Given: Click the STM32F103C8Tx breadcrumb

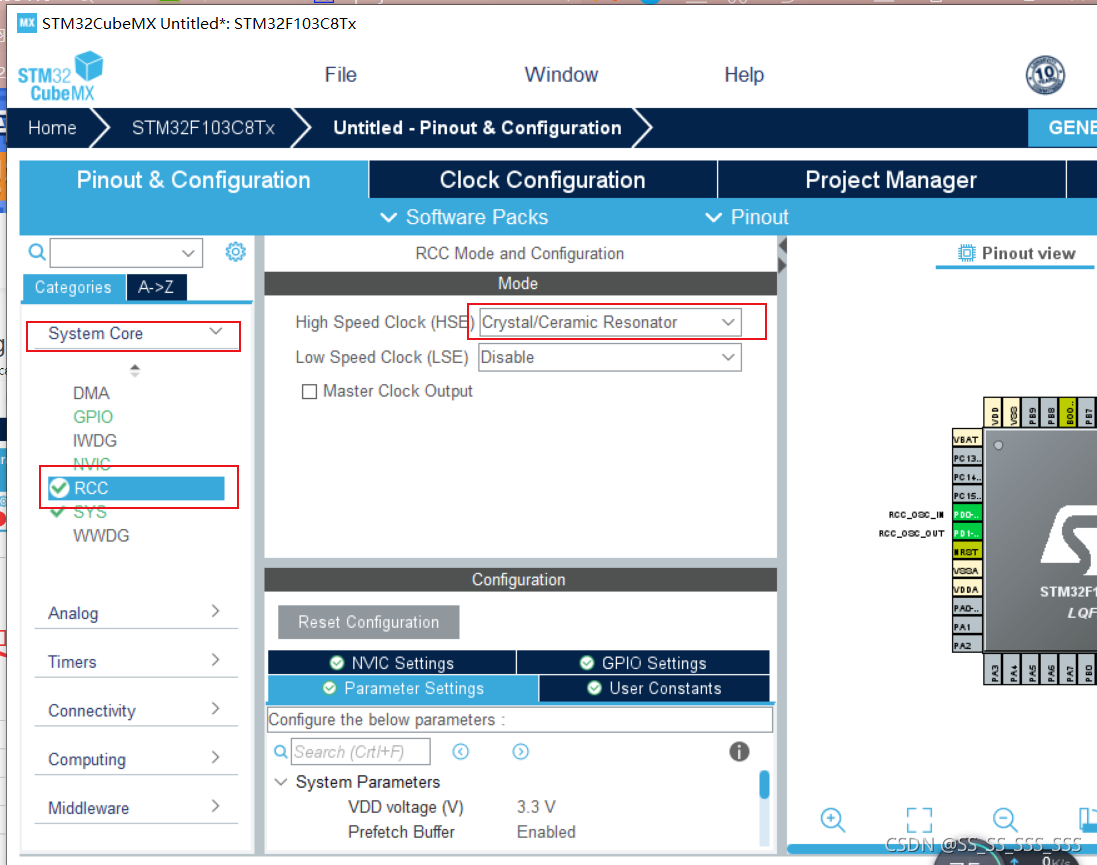Looking at the screenshot, I should [203, 127].
